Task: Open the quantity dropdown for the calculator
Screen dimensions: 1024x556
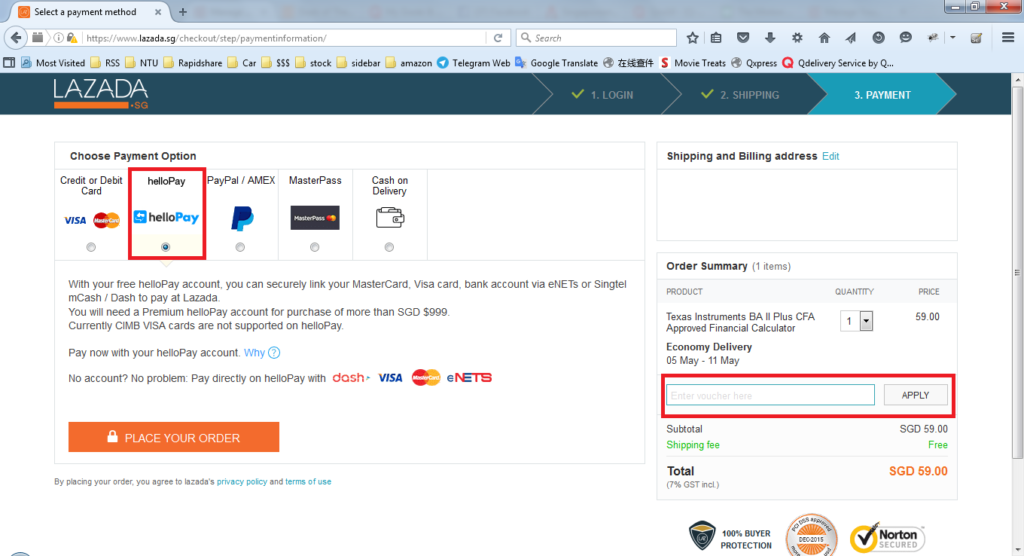Action: coord(856,321)
